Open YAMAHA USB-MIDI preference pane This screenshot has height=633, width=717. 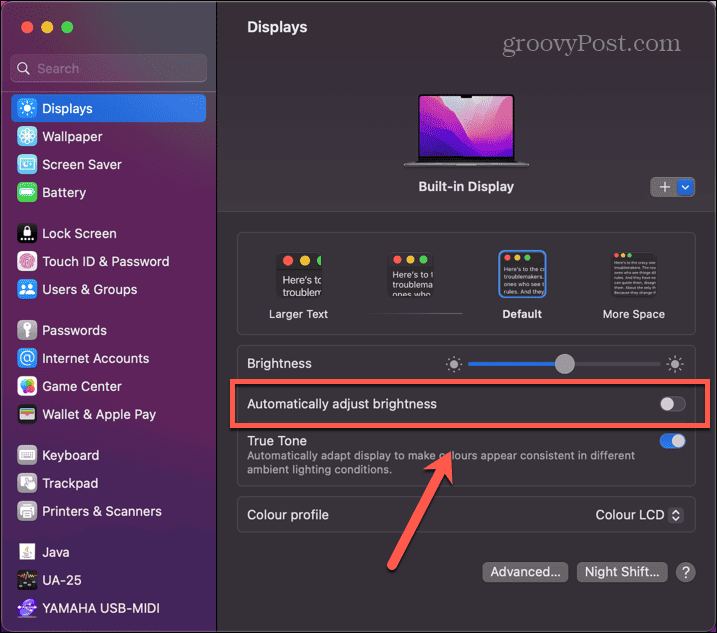[108, 608]
